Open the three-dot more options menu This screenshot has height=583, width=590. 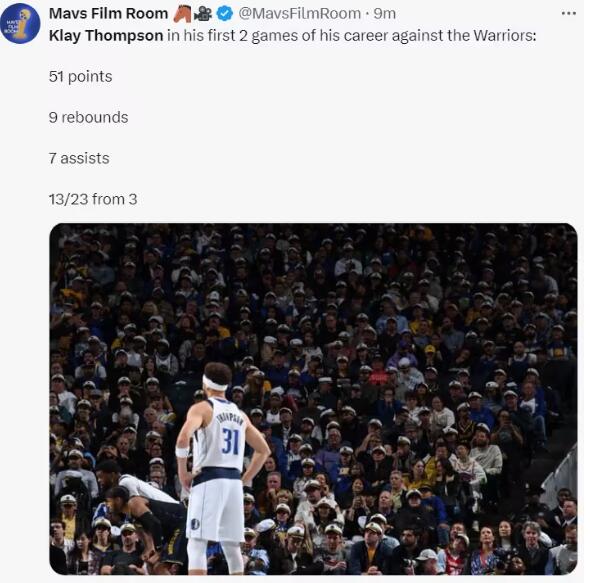[x=568, y=14]
